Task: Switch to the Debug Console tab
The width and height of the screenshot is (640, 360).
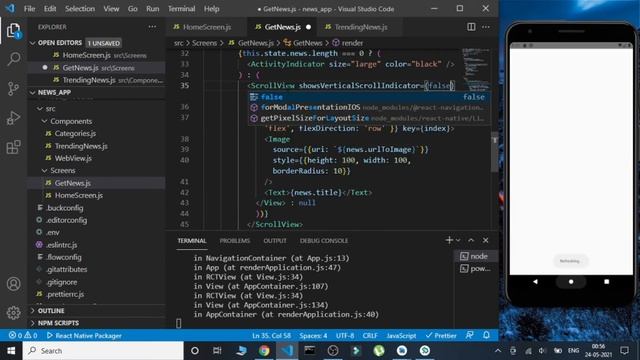Action: coord(324,241)
